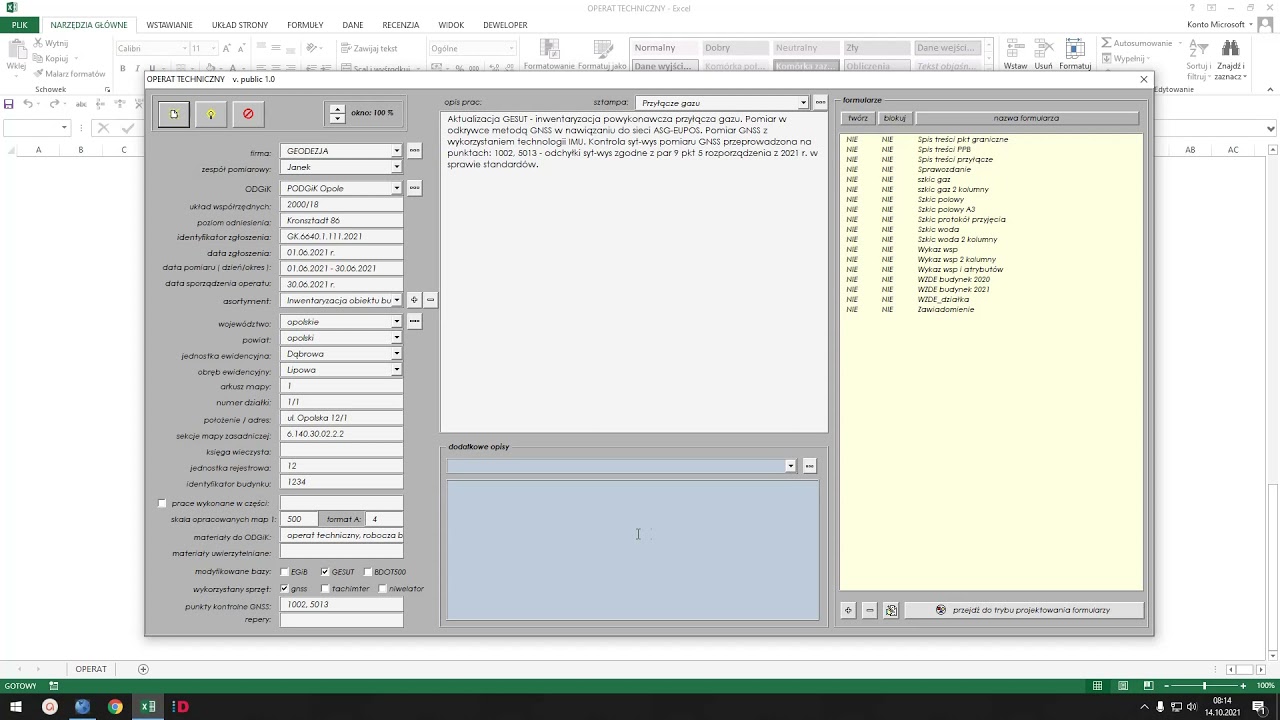Expand ODGiK dropdown showing PODGiK Opole
Viewport: 1280px width, 720px height.
pyautogui.click(x=397, y=188)
